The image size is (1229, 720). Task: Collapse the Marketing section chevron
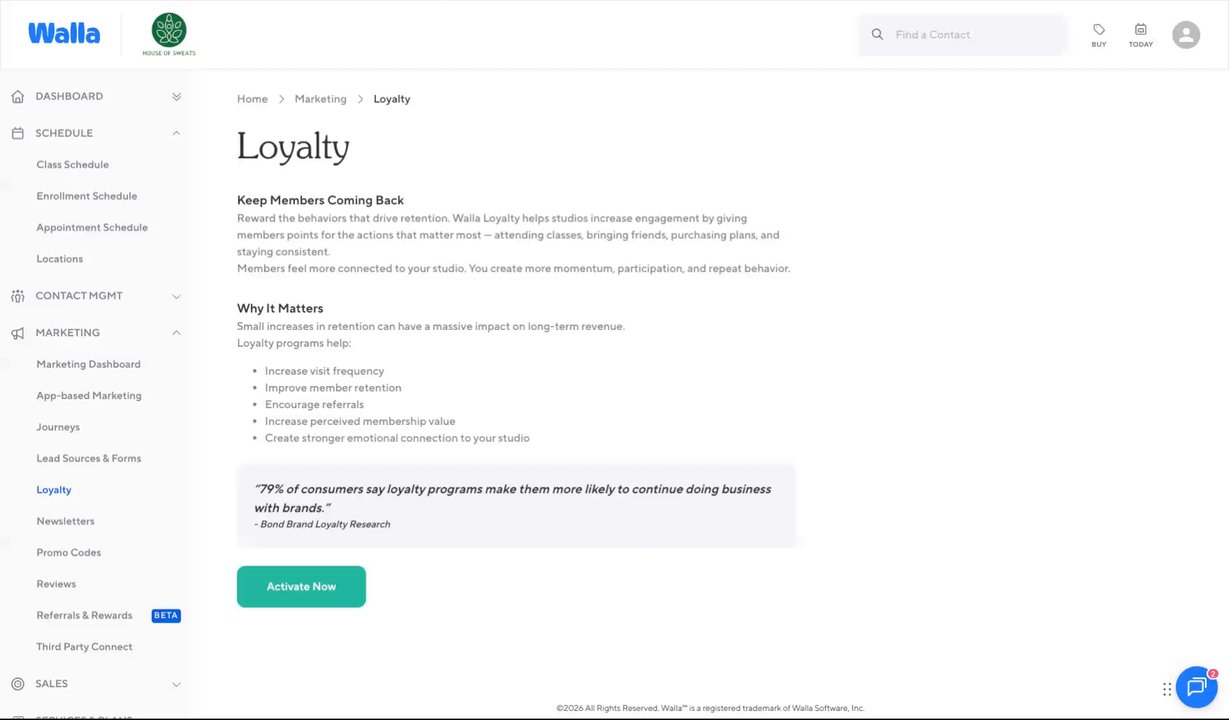[176, 333]
